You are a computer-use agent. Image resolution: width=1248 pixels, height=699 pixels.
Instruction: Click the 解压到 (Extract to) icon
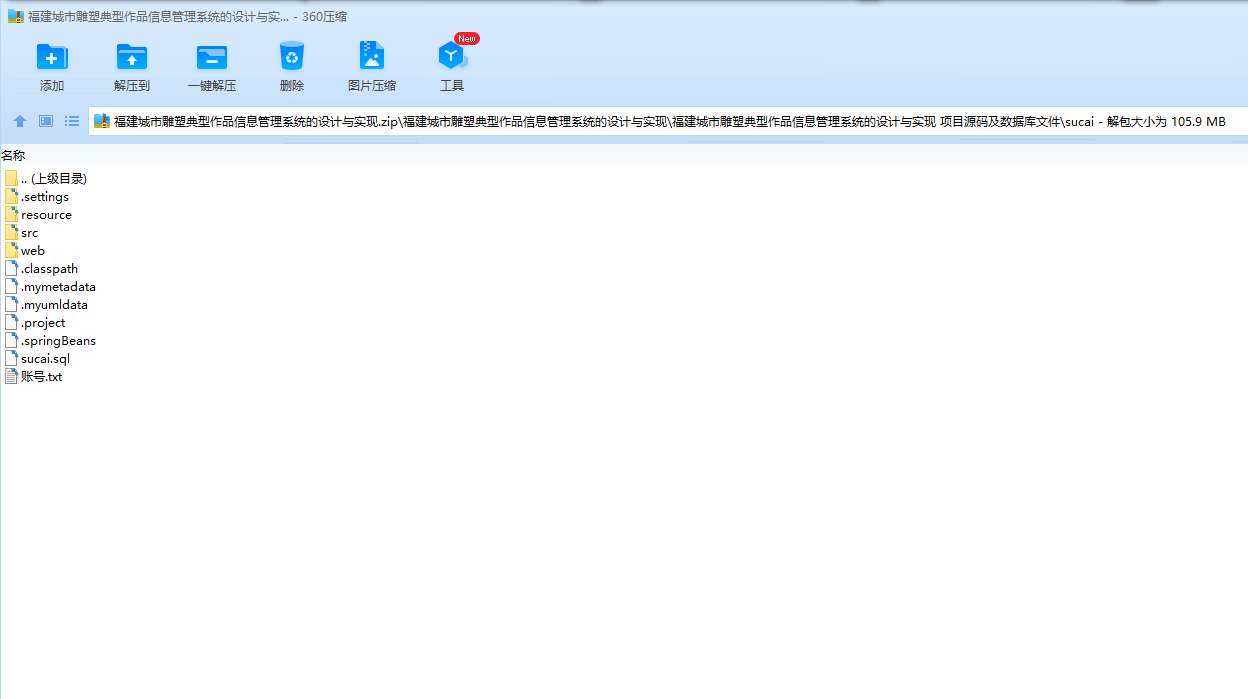[132, 57]
